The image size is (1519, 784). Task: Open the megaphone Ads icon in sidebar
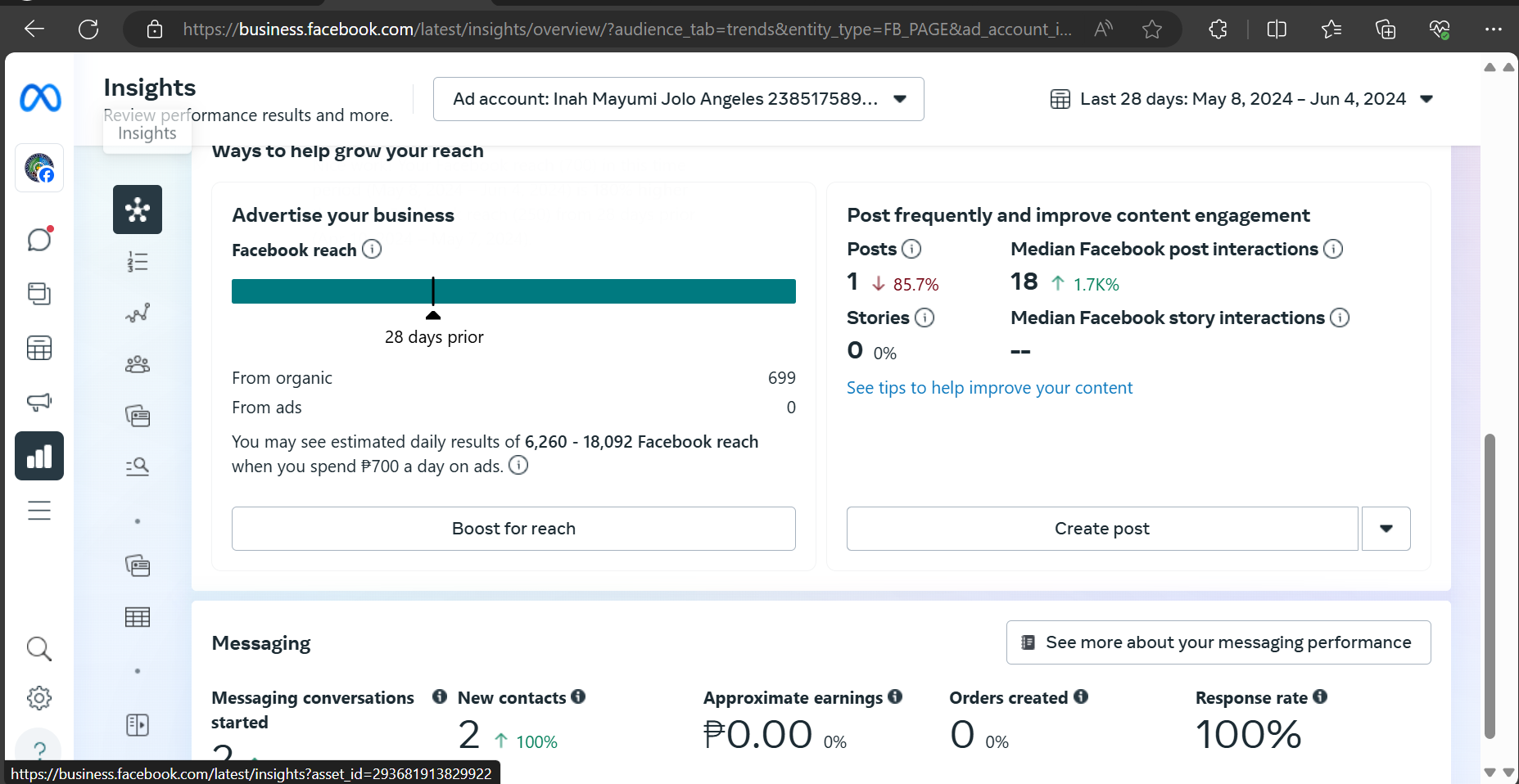[x=39, y=402]
